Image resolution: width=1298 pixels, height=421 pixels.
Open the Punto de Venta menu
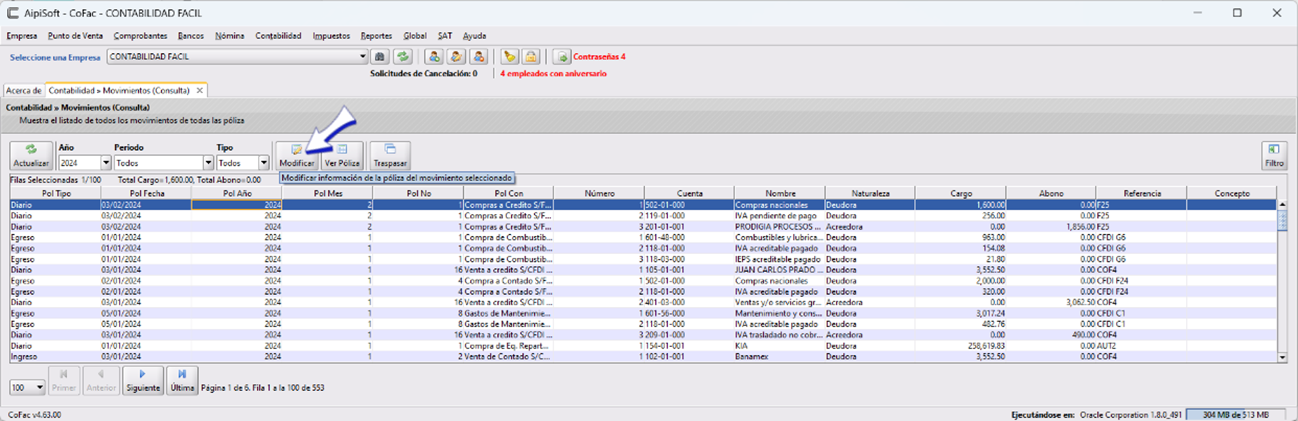point(75,35)
